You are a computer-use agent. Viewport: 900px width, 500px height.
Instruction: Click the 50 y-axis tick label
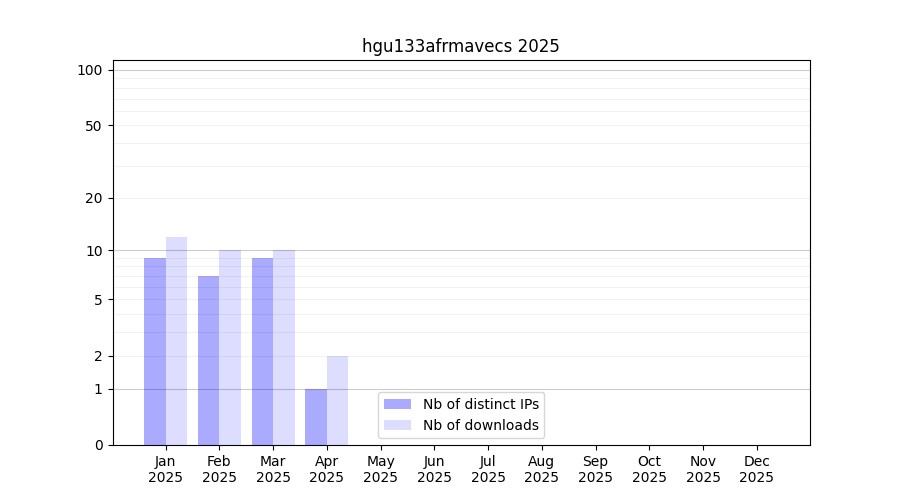pyautogui.click(x=94, y=126)
